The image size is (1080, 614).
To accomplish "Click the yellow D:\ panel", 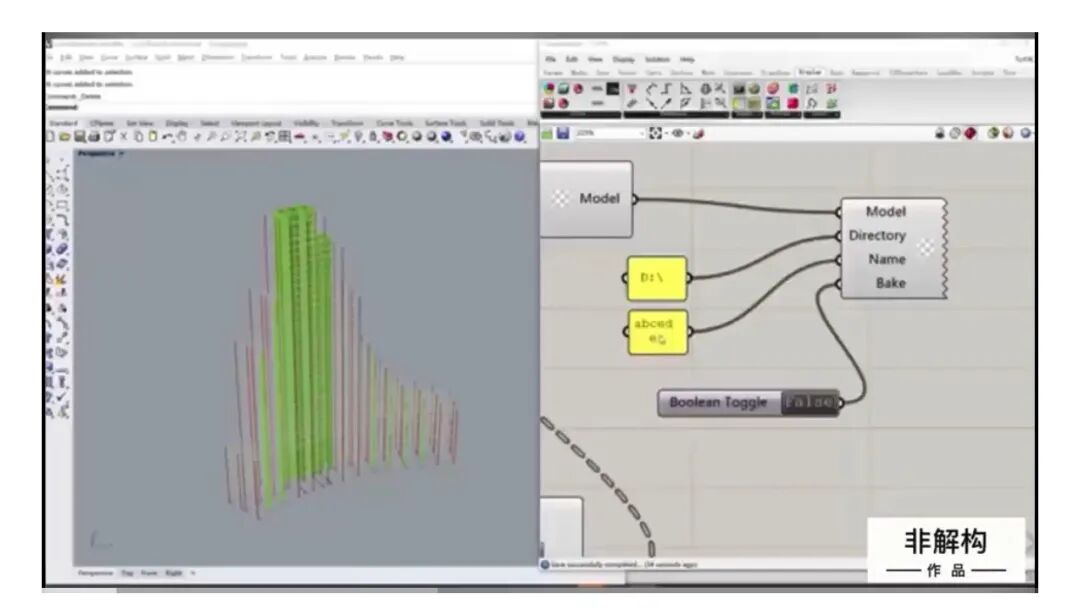I will point(656,278).
